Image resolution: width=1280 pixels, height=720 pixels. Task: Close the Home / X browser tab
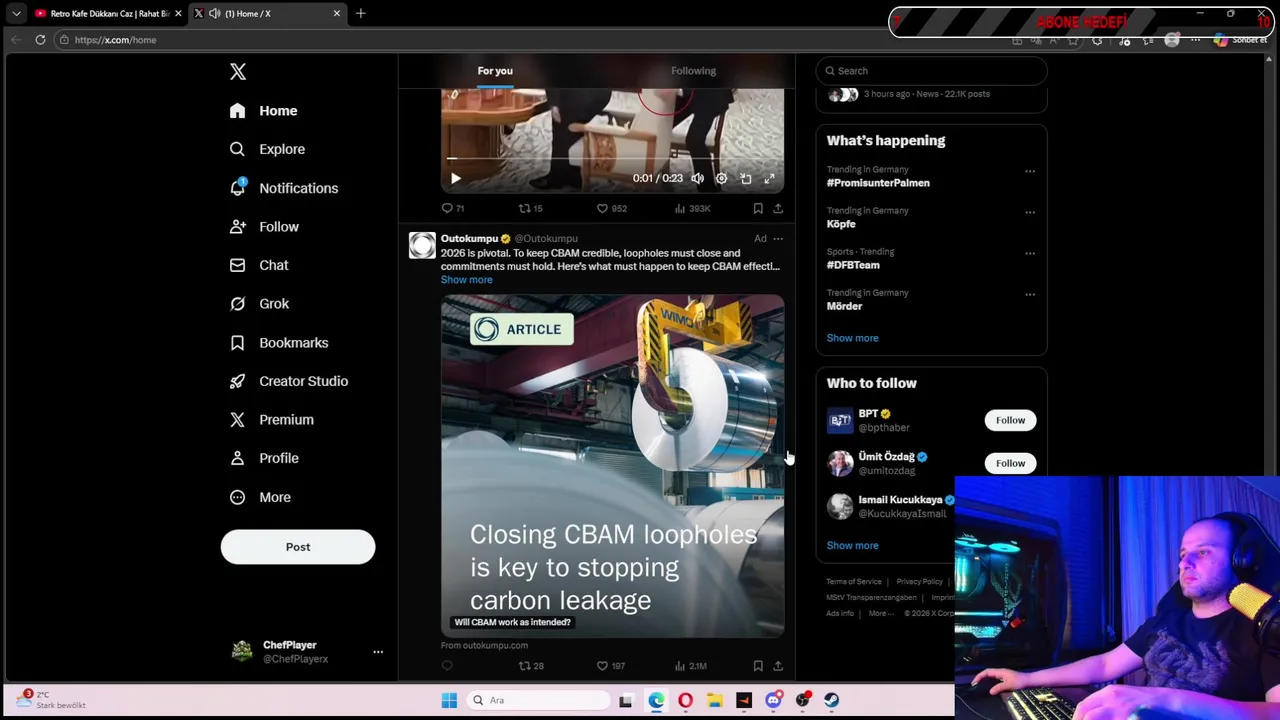pos(337,14)
